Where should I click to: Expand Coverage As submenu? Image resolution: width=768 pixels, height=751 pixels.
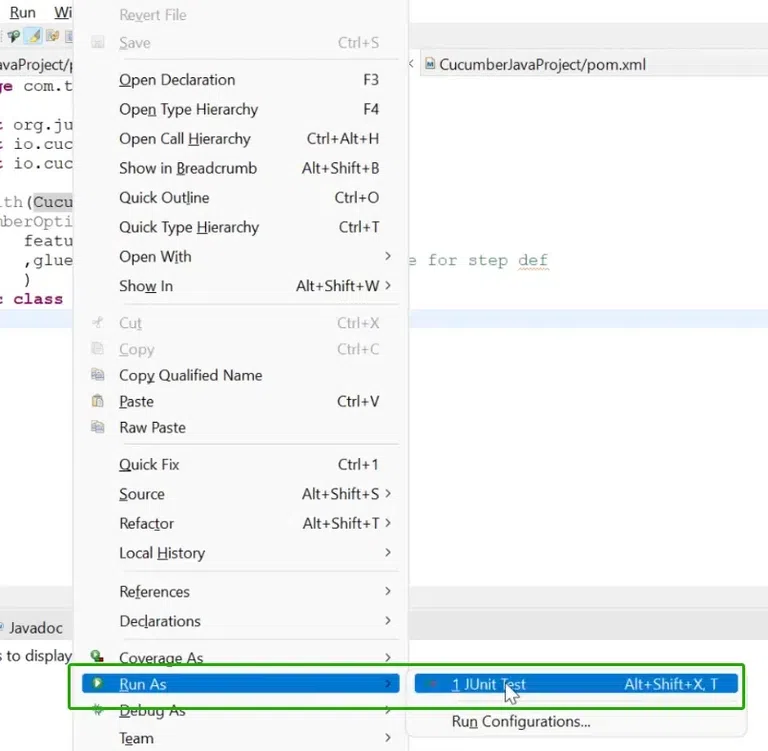[240, 657]
